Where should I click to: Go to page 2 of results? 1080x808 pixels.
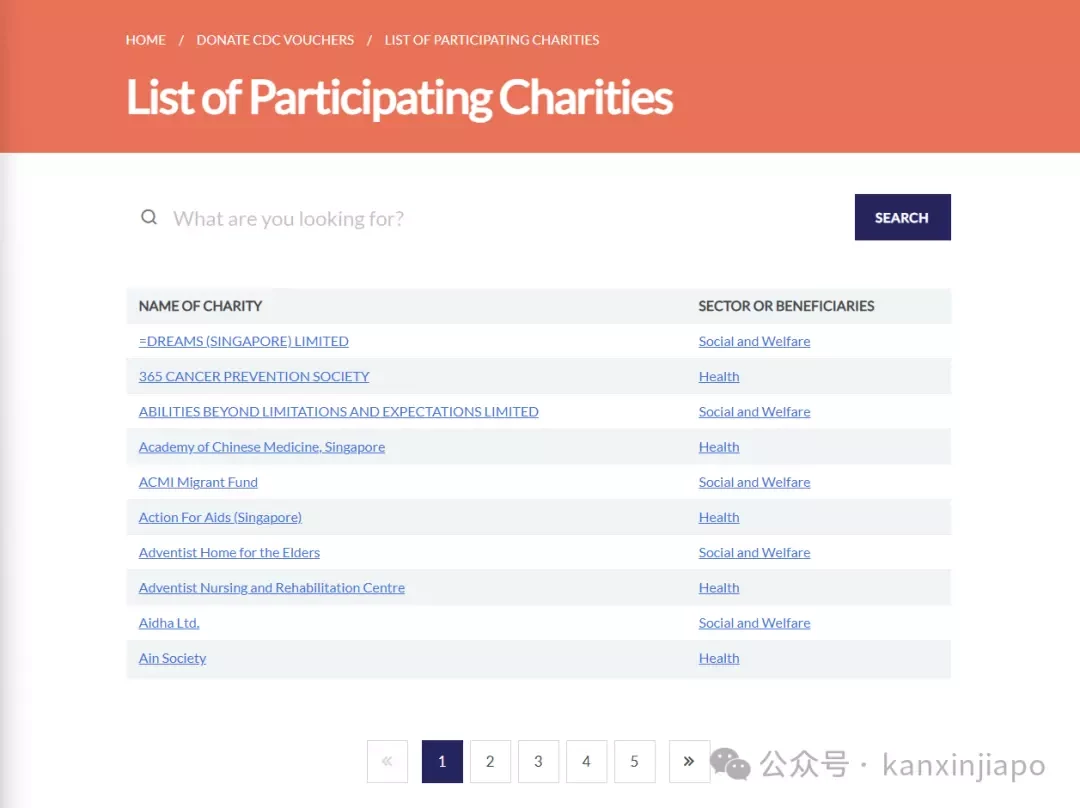click(x=490, y=761)
